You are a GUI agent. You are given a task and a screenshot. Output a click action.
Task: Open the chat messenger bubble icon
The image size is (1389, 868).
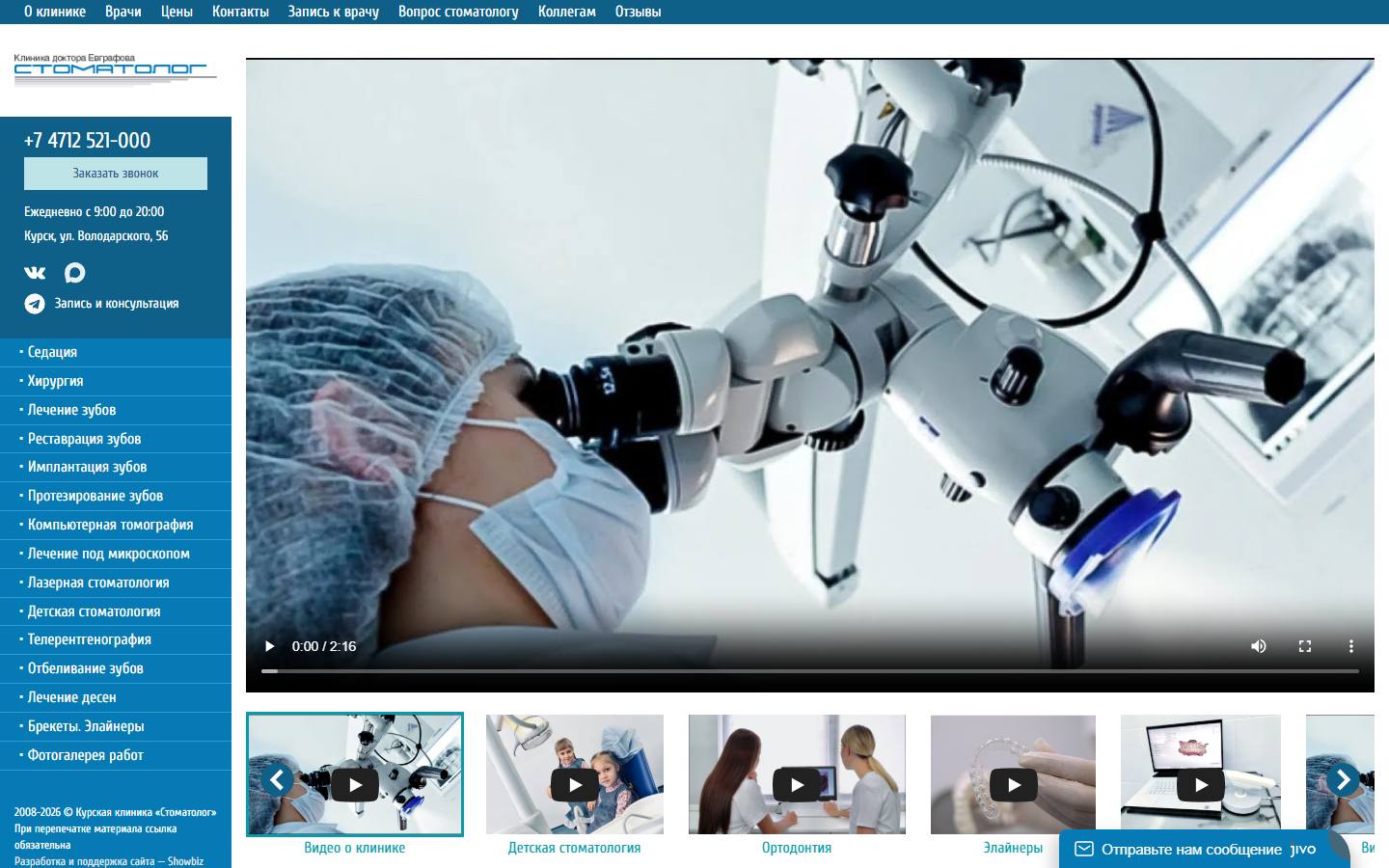click(74, 273)
